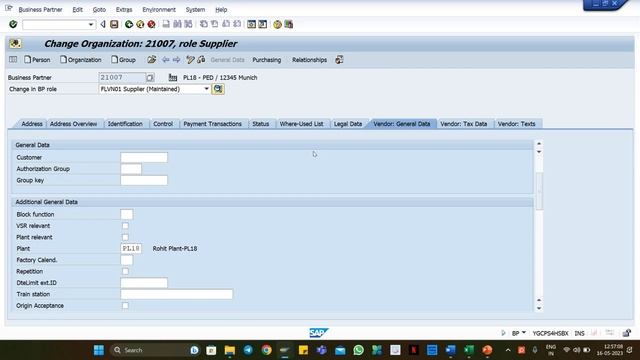
Task: Click the Train station input field
Action: pos(177,294)
